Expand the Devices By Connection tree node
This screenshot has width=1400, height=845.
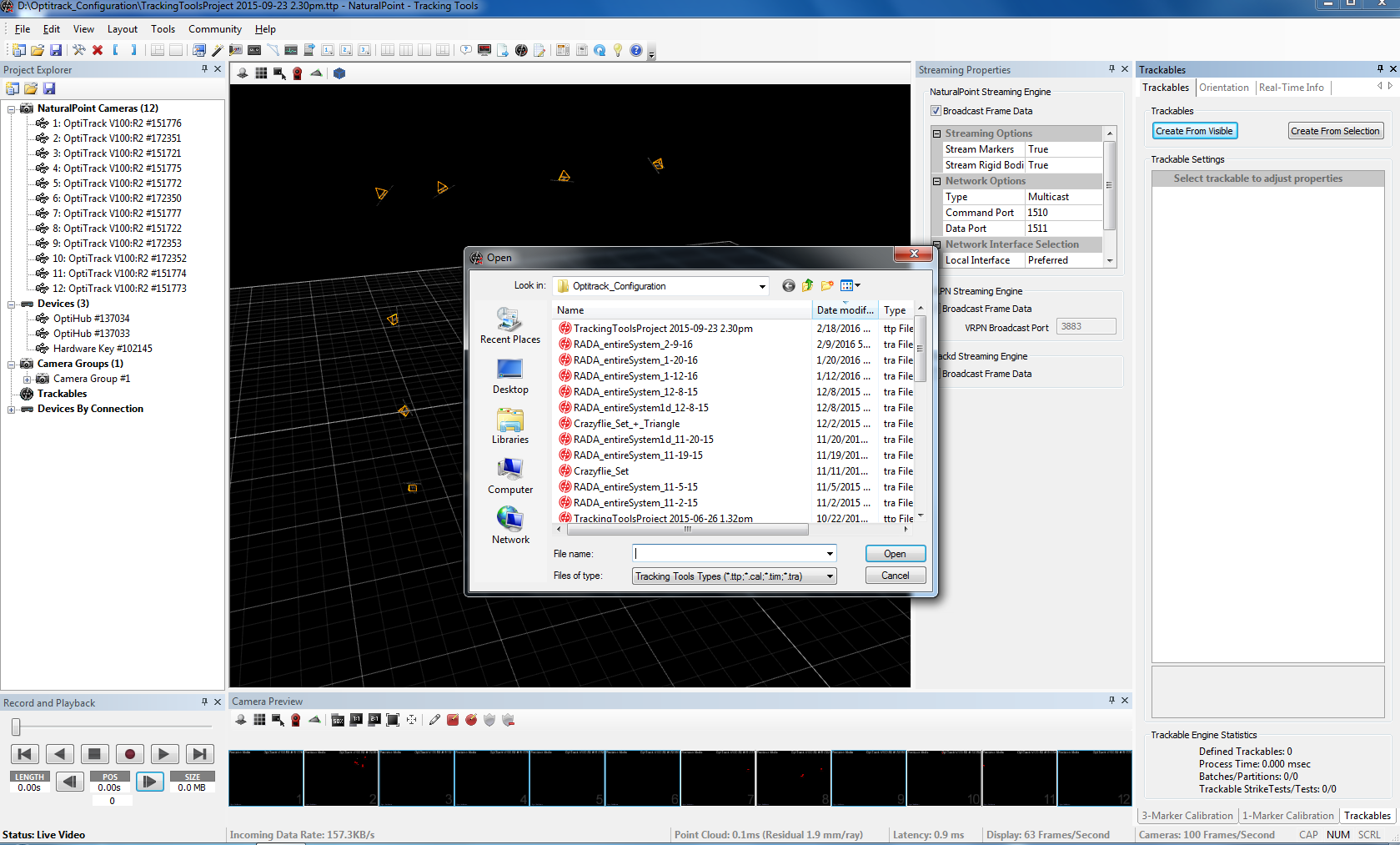tap(12, 410)
